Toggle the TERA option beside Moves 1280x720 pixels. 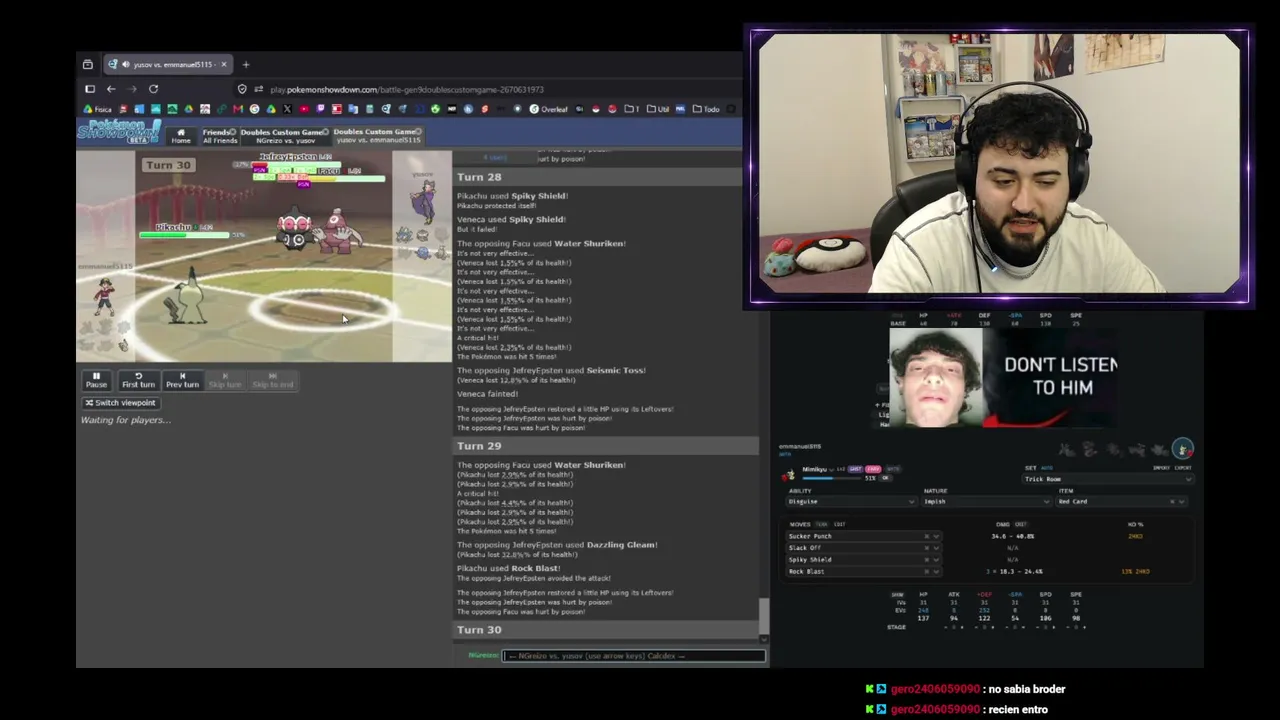823,525
